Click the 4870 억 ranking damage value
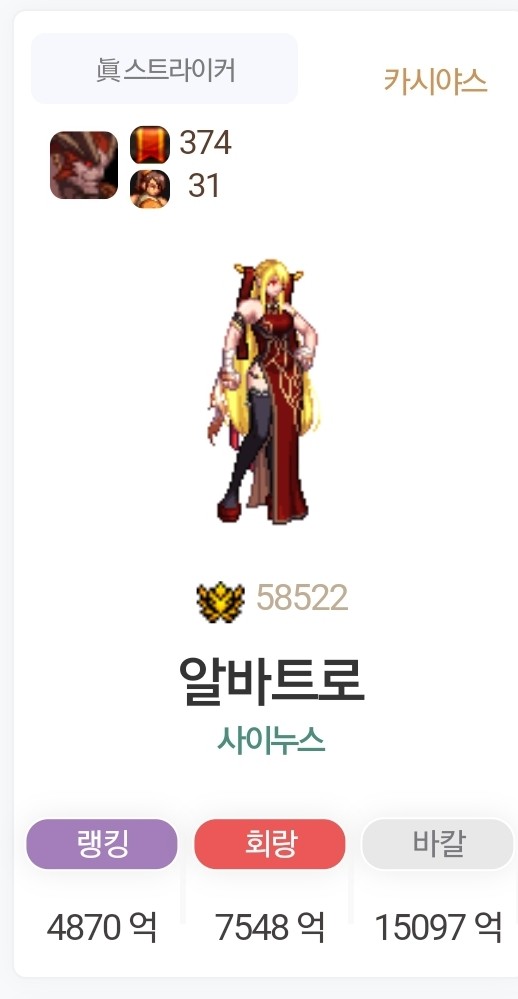This screenshot has width=518, height=999. click(x=102, y=927)
